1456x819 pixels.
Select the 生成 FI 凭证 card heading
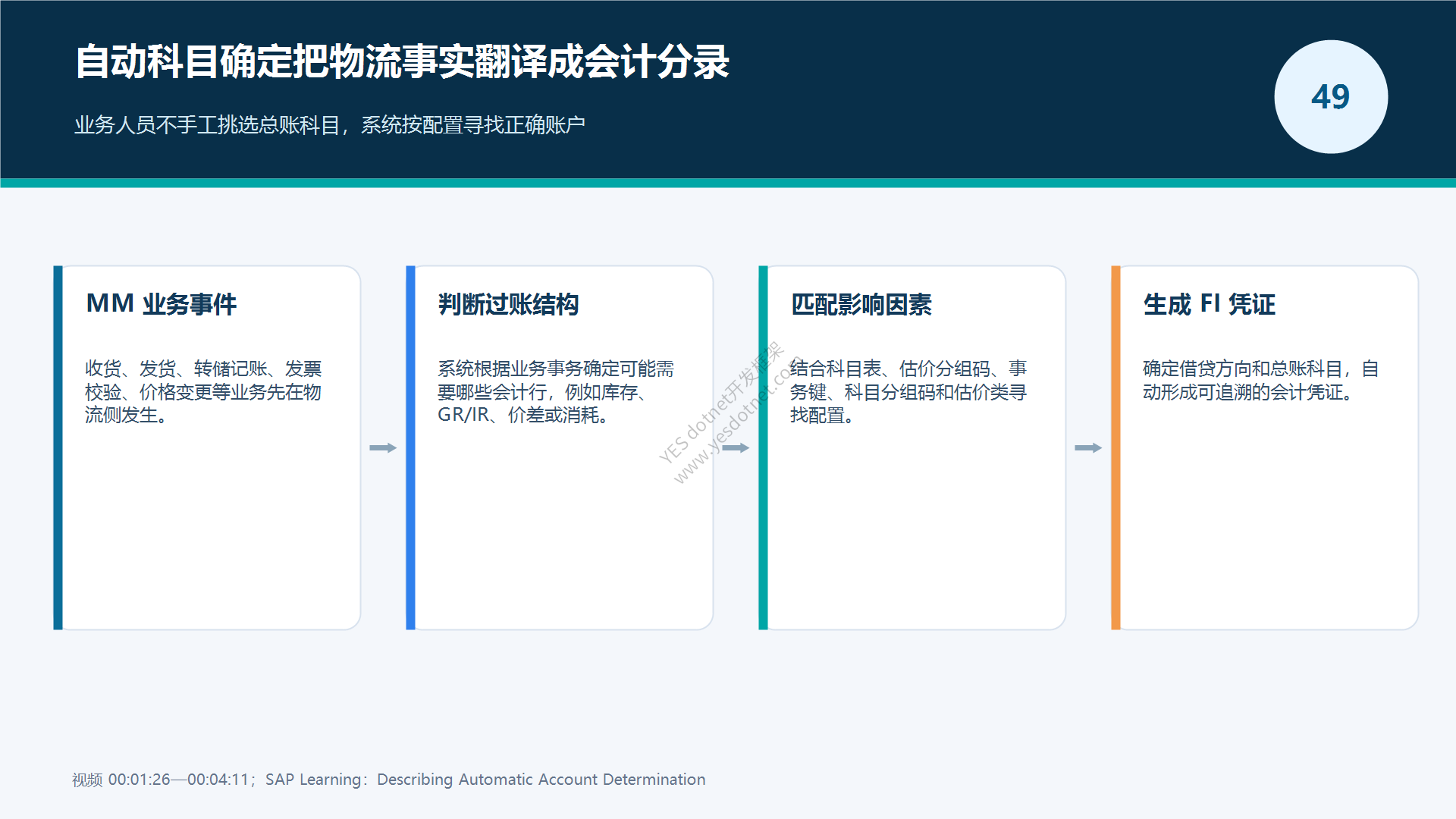[x=1210, y=304]
